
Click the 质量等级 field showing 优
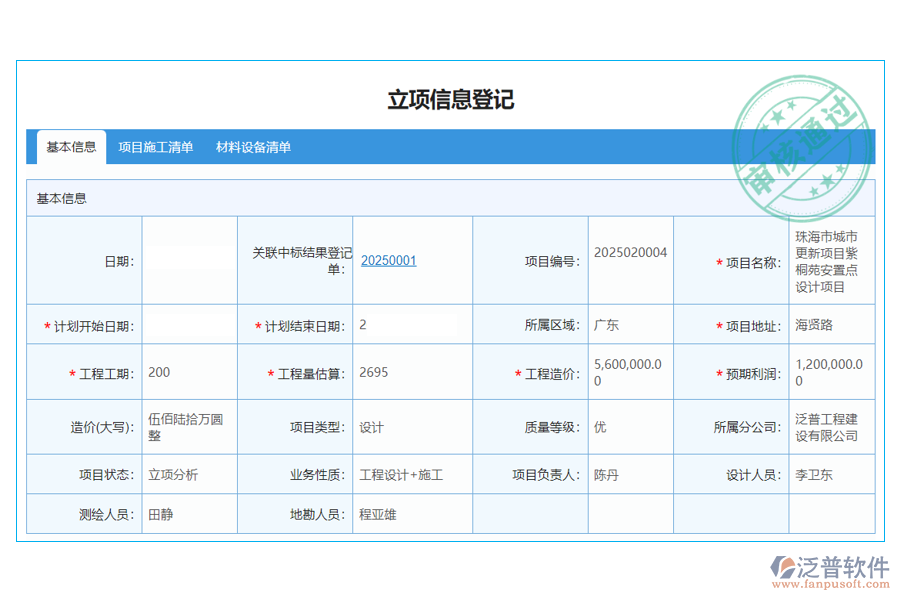[629, 426]
